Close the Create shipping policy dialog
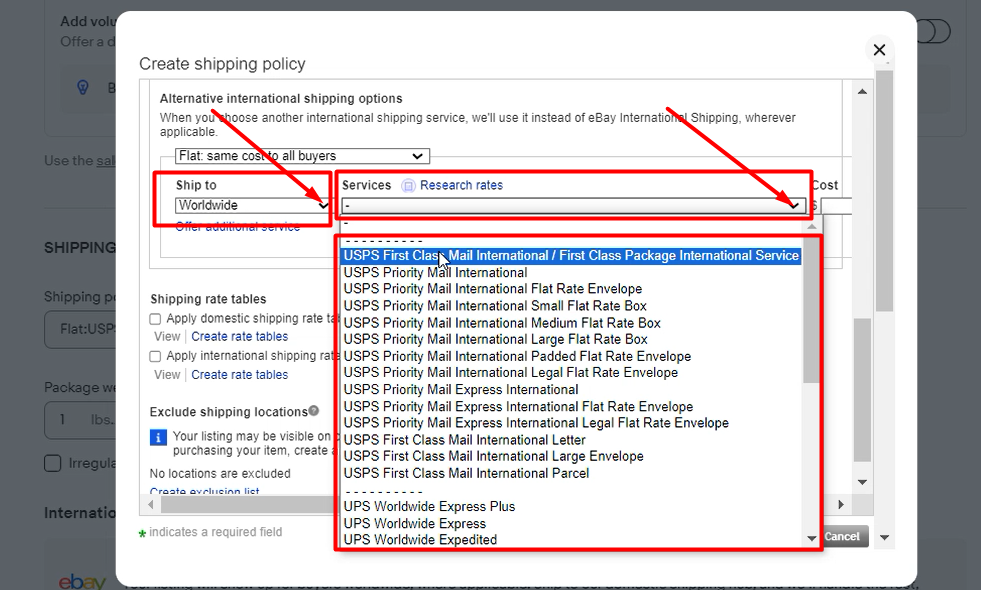This screenshot has height=590, width=981. (879, 50)
